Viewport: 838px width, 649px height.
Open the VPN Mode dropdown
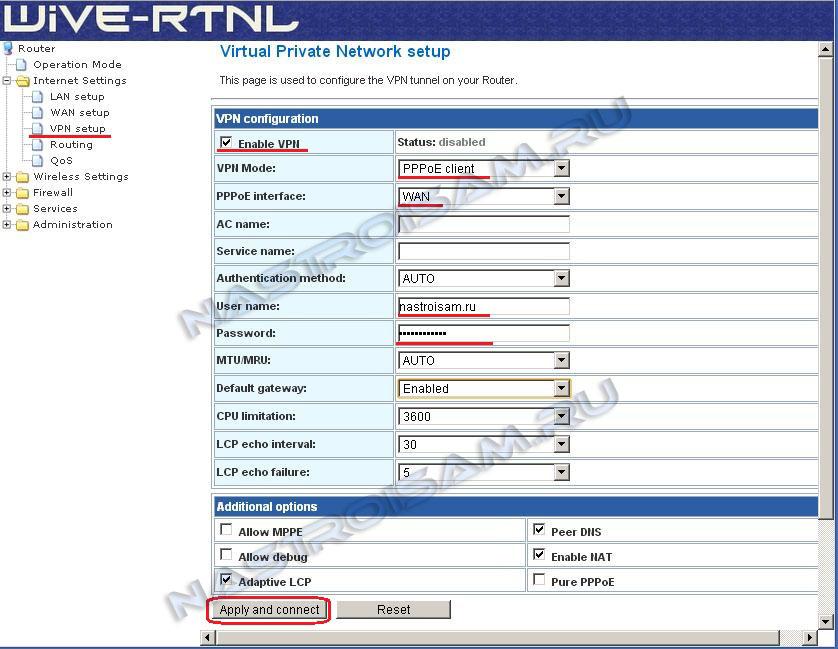(x=561, y=169)
